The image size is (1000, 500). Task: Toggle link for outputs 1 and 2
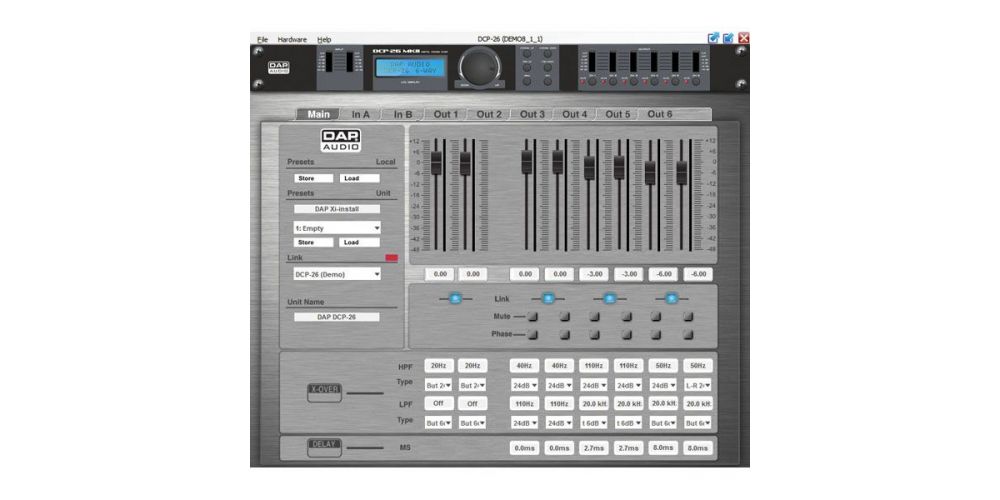548,298
